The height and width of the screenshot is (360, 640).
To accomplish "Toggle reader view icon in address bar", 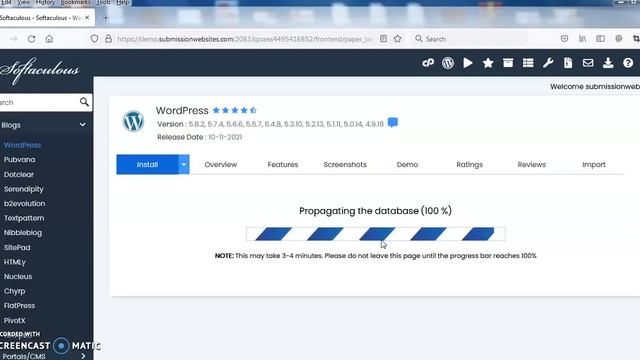I will coord(383,39).
